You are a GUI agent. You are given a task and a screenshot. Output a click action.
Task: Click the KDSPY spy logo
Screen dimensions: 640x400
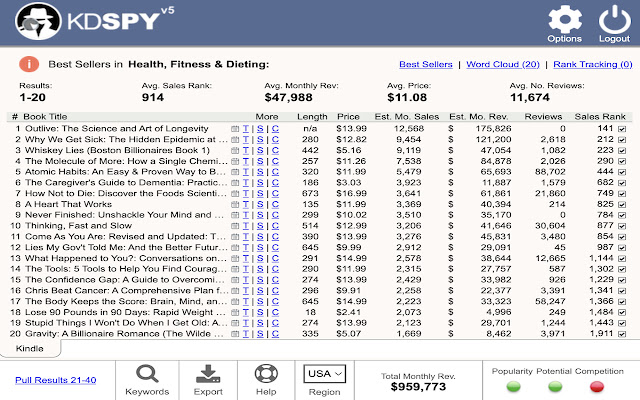pyautogui.click(x=38, y=21)
